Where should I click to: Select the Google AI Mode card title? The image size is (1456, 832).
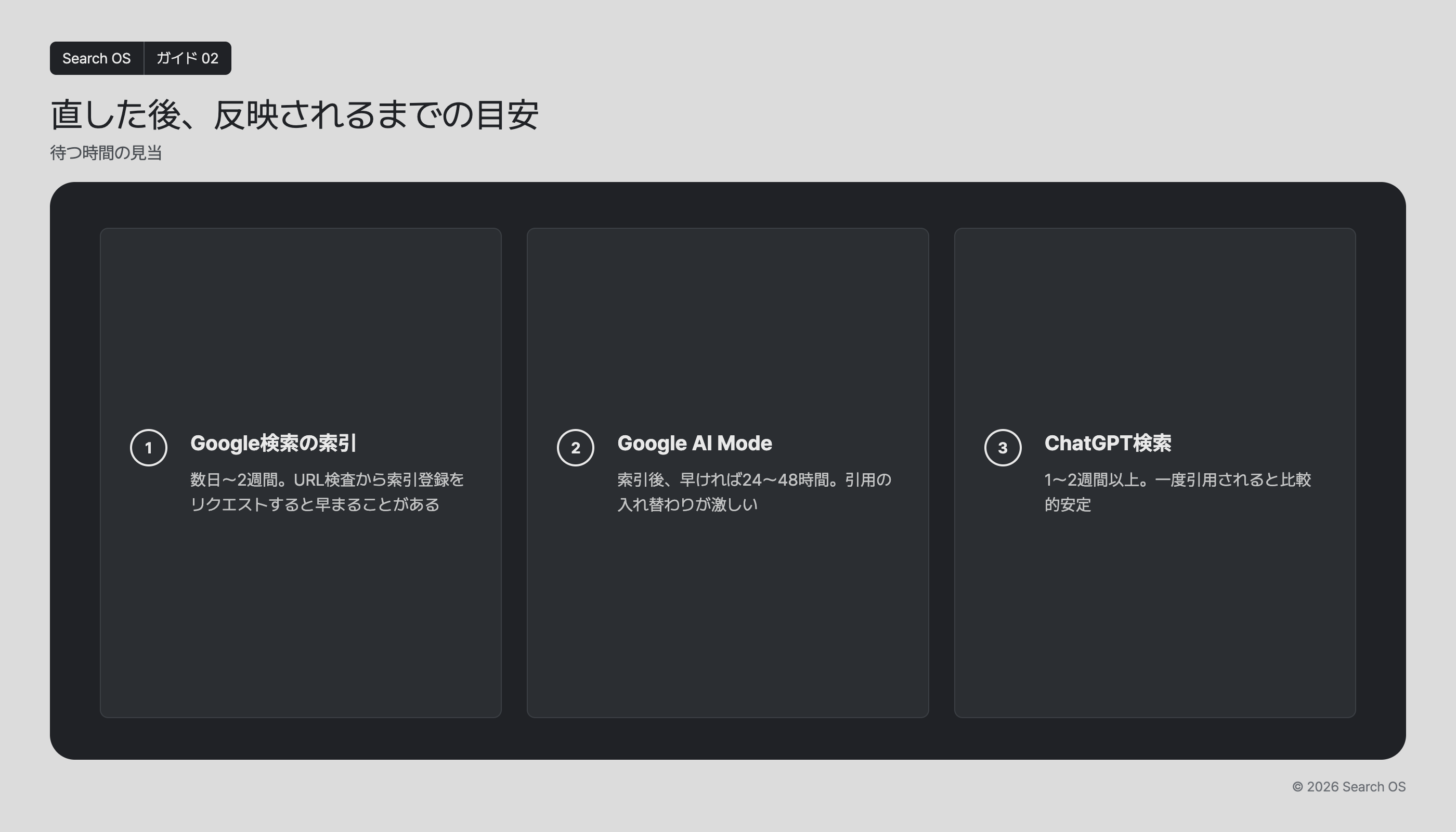[x=694, y=443]
